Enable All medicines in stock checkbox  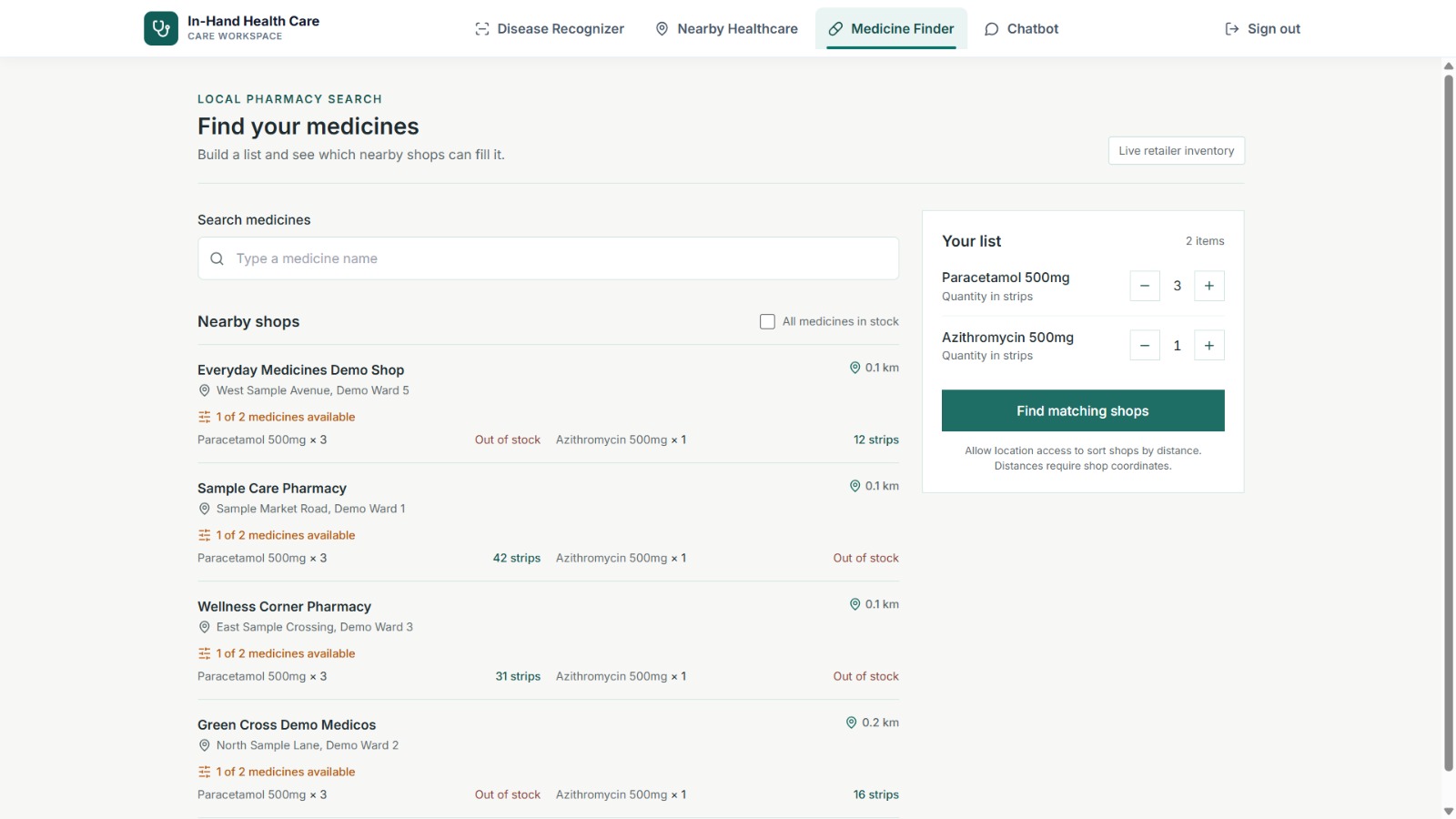[x=767, y=321]
